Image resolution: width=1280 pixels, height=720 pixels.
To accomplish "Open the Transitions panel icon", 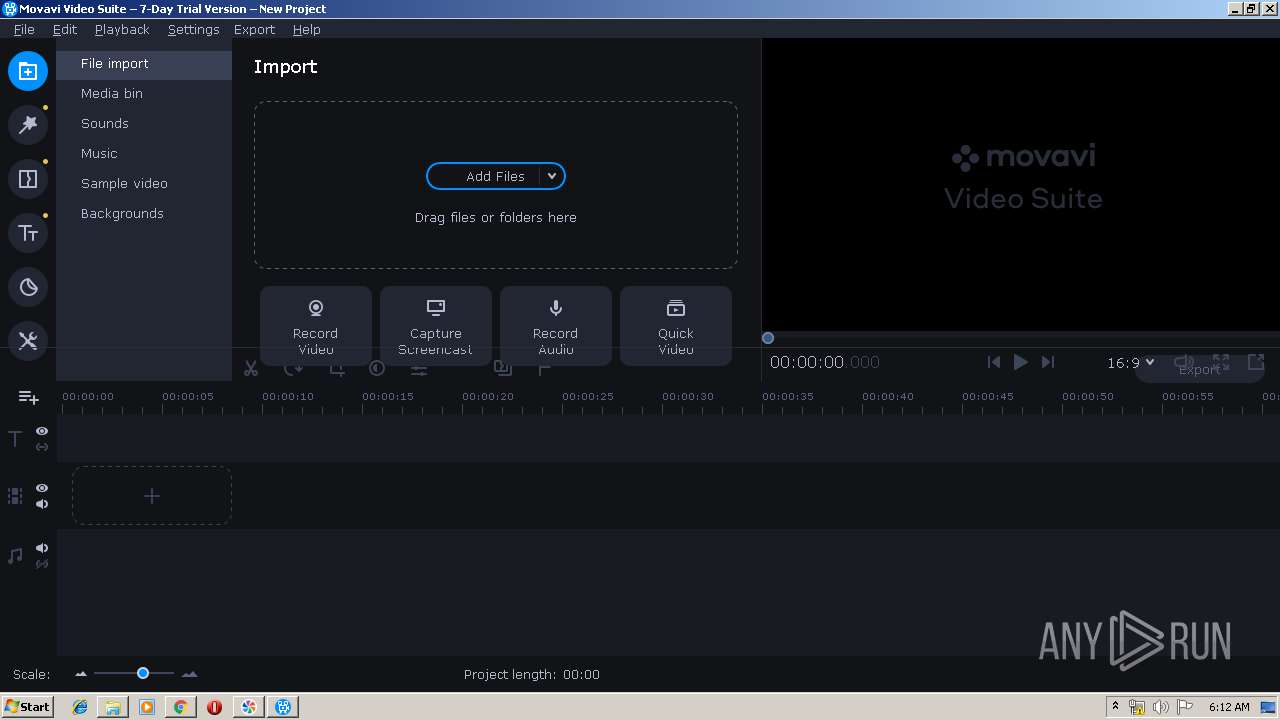I will click(x=28, y=179).
